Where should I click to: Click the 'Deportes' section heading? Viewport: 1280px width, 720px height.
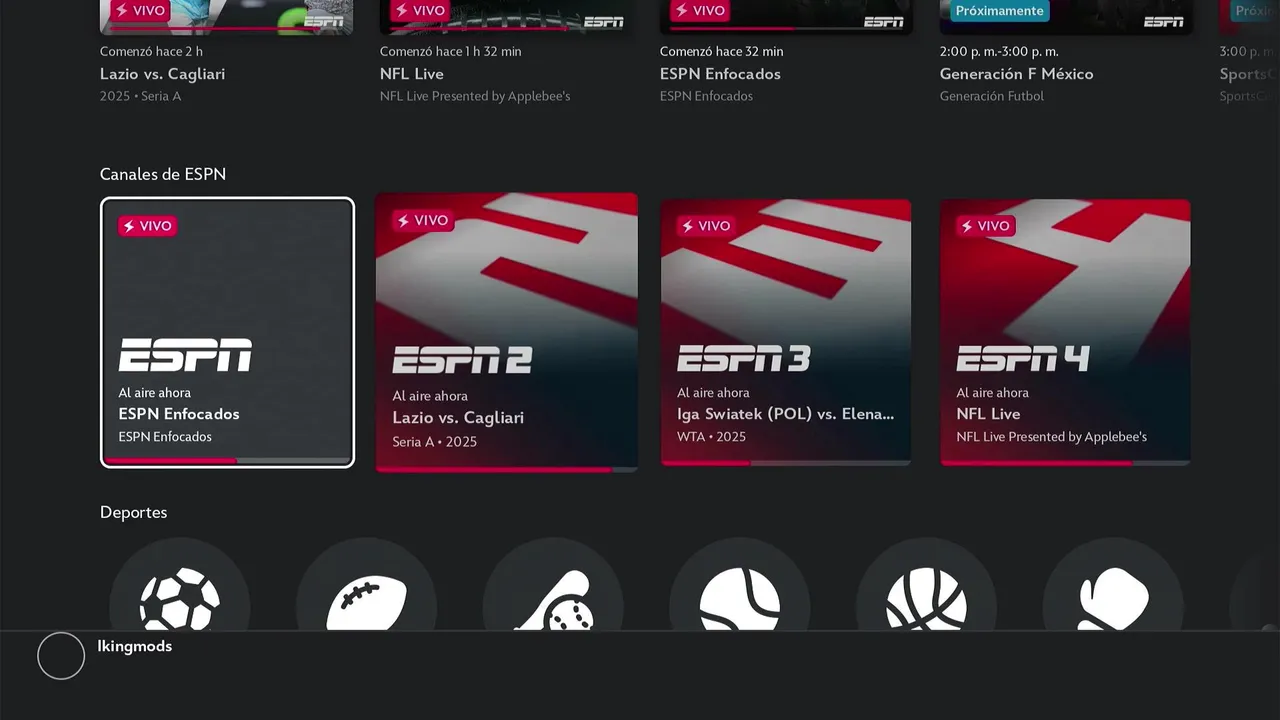[134, 512]
